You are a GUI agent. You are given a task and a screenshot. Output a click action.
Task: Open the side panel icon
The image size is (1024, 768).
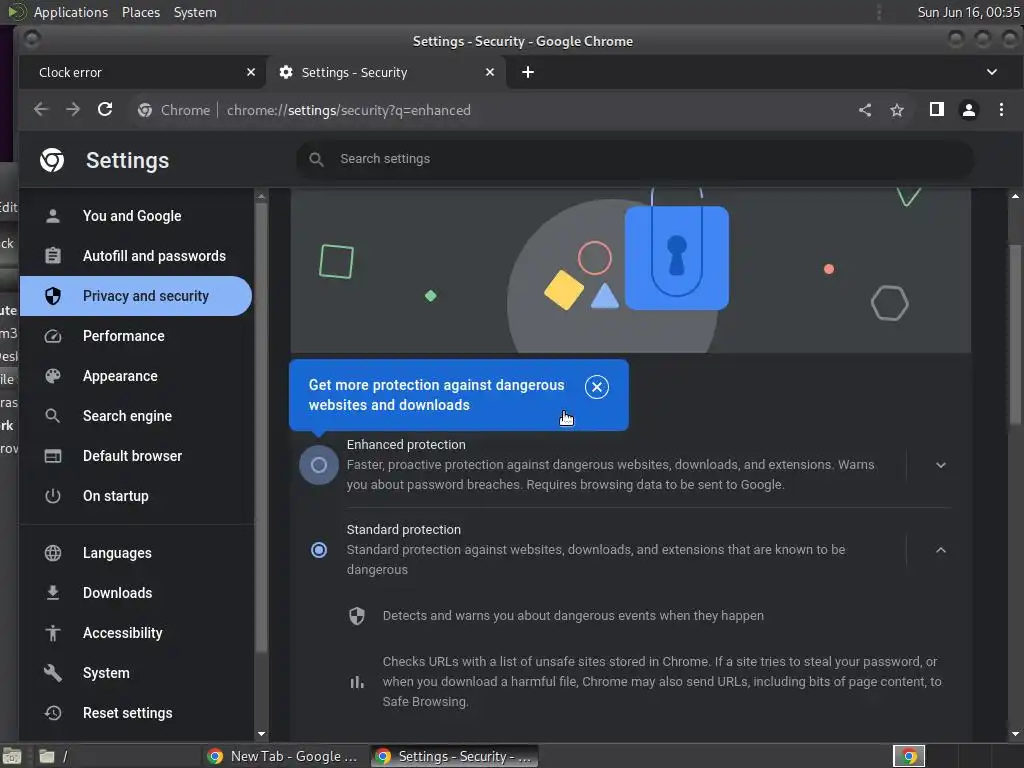tap(936, 110)
